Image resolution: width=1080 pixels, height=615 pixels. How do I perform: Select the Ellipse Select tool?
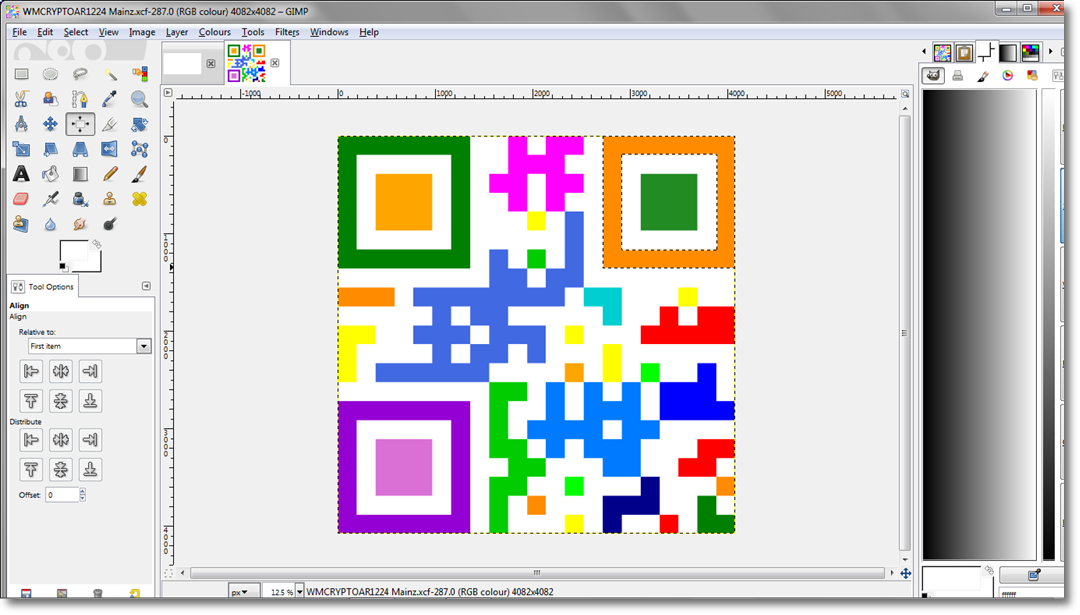tap(50, 74)
